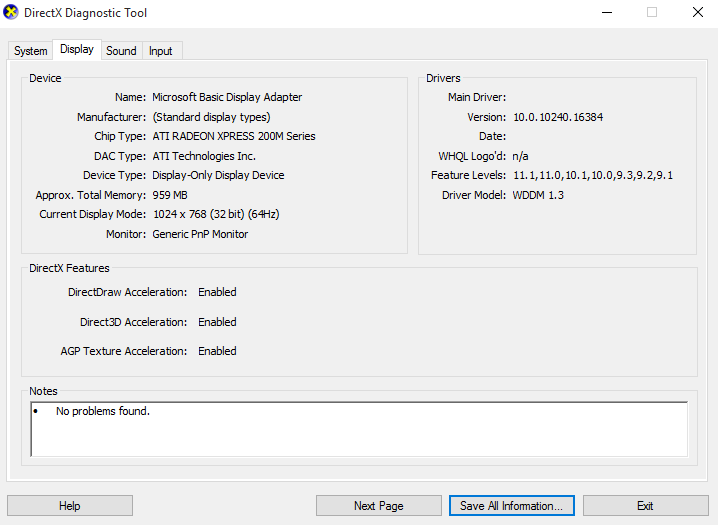Click the DirectX Diagnostic Tool title icon
The image size is (718, 525).
pos(11,12)
